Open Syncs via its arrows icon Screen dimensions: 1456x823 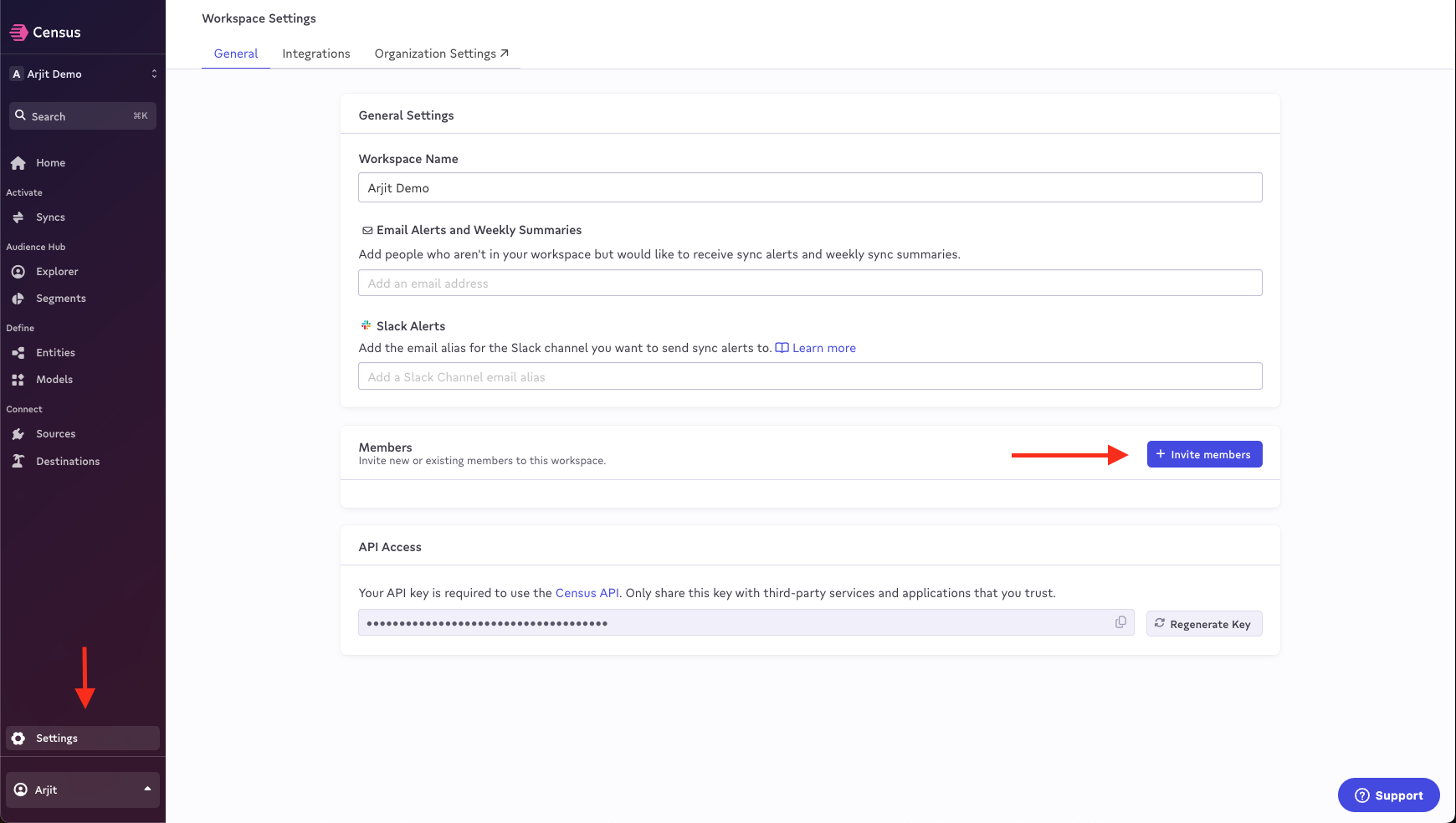click(18, 217)
